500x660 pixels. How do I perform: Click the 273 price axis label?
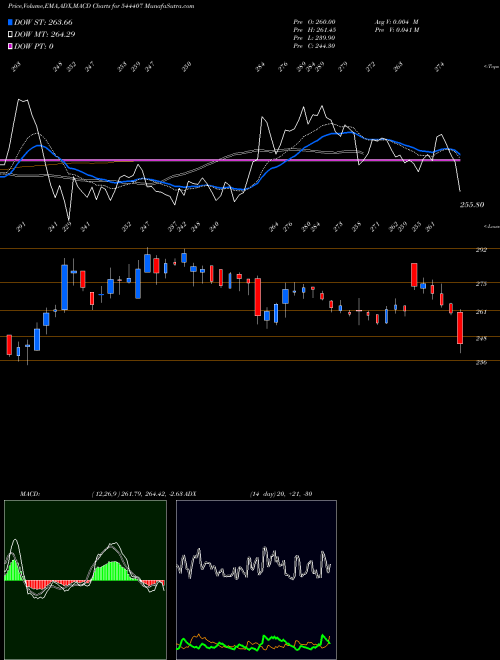tap(481, 284)
